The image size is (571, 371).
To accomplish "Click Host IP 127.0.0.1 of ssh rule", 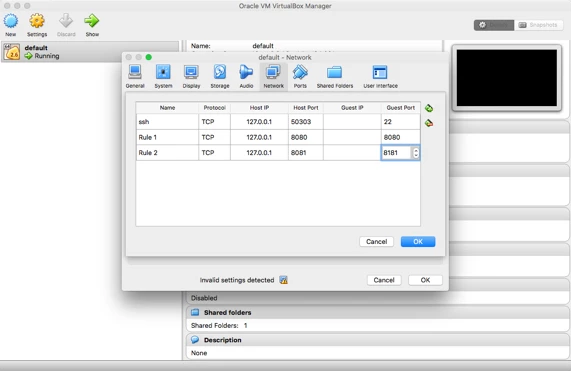I will click(x=259, y=122).
